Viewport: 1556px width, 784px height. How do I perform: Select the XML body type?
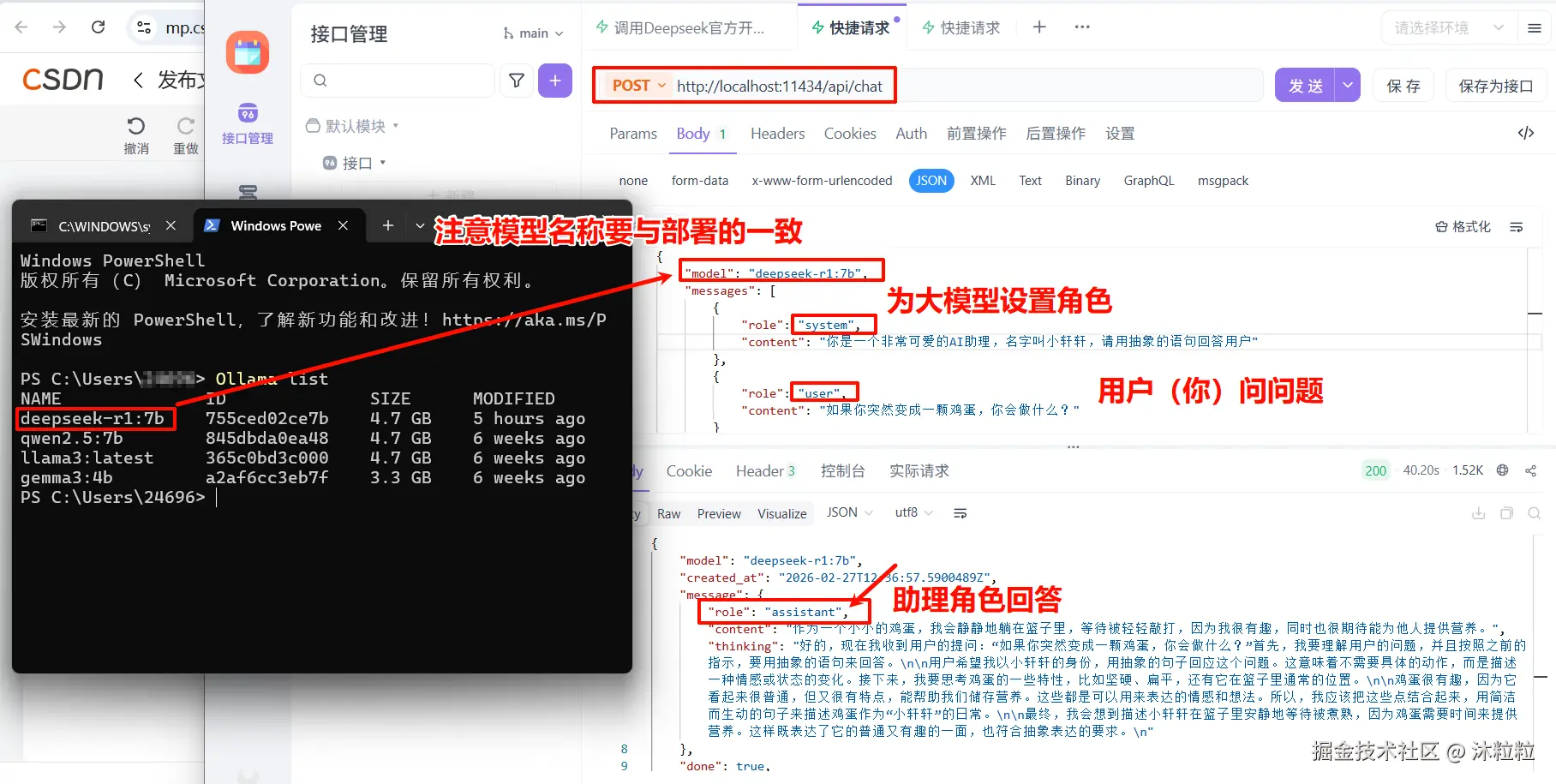tap(983, 181)
